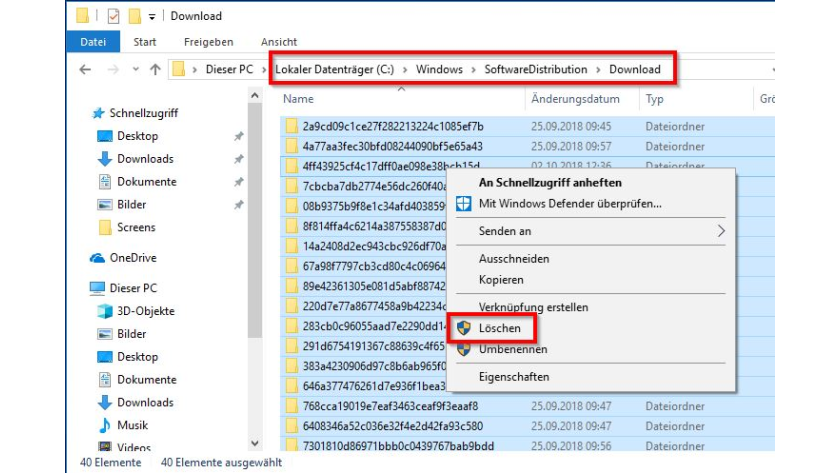Open Dokumente under Dieser PC
Image resolution: width=840 pixels, height=473 pixels.
pyautogui.click(x=147, y=379)
